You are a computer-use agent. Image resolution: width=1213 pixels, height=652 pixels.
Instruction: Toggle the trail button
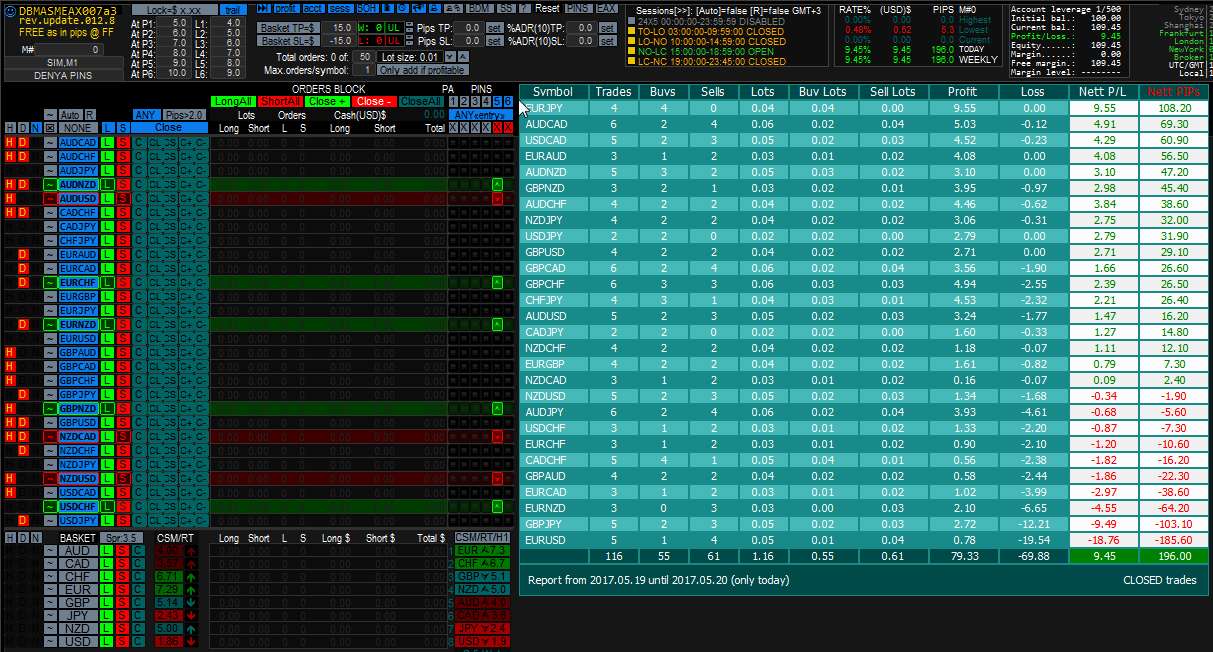click(x=233, y=10)
